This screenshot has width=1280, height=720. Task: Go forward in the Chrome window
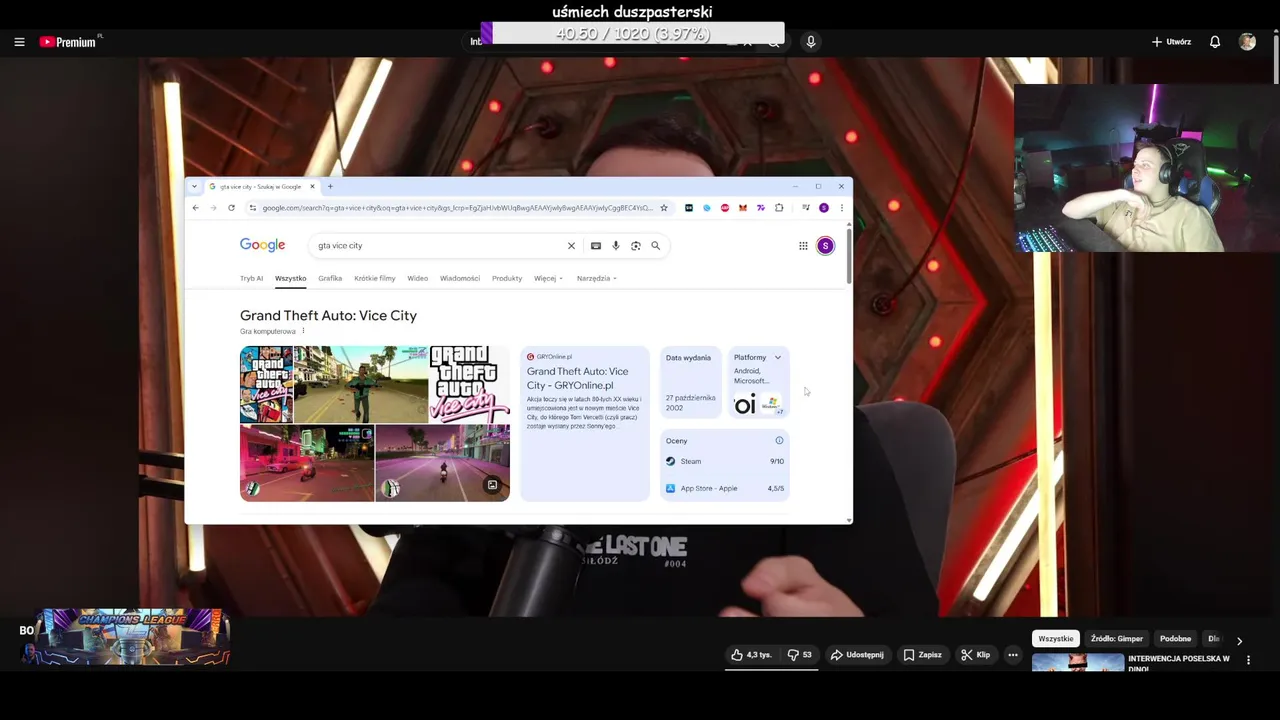tap(213, 208)
